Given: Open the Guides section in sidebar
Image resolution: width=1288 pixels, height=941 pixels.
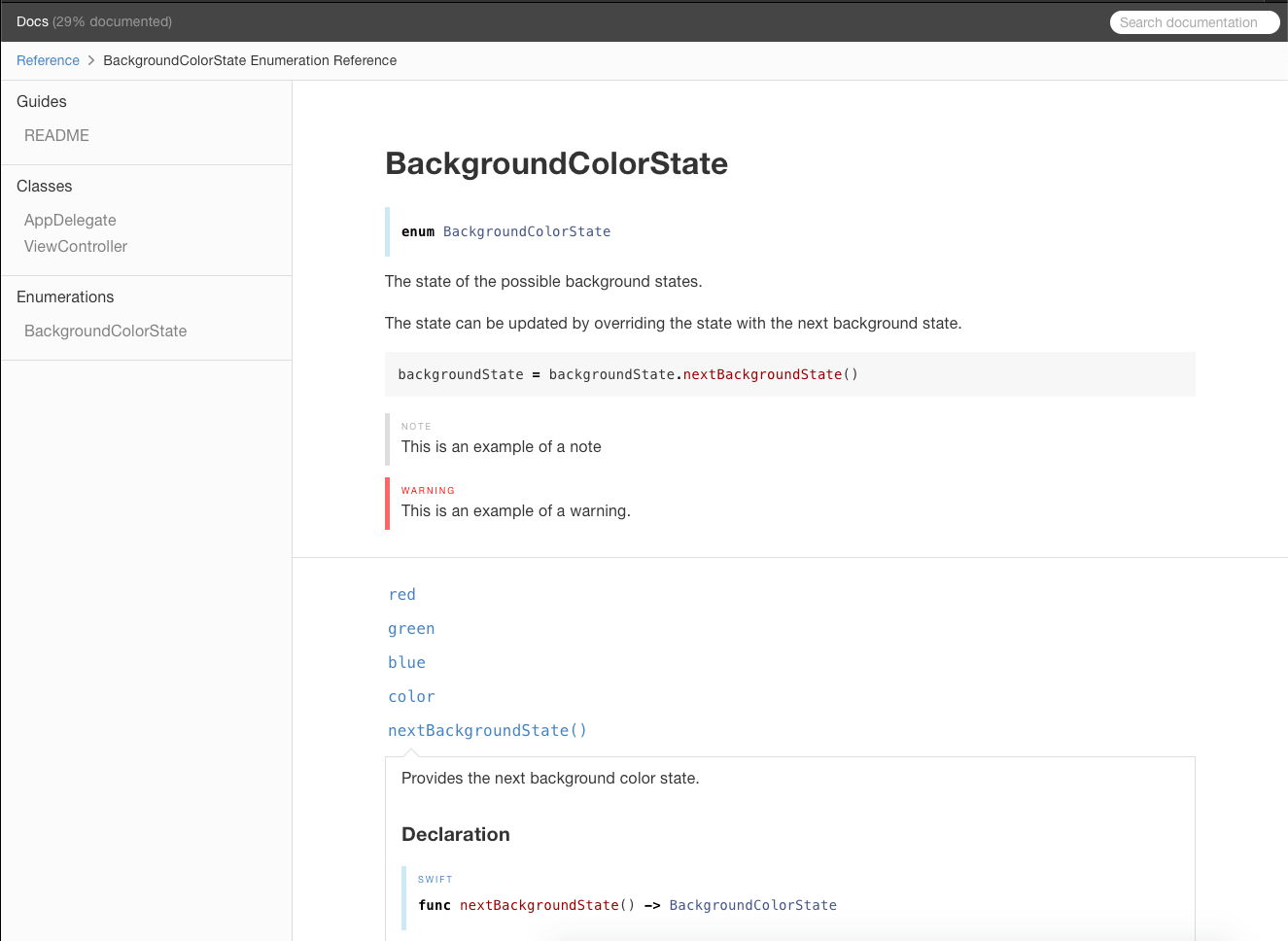Looking at the screenshot, I should [x=42, y=101].
